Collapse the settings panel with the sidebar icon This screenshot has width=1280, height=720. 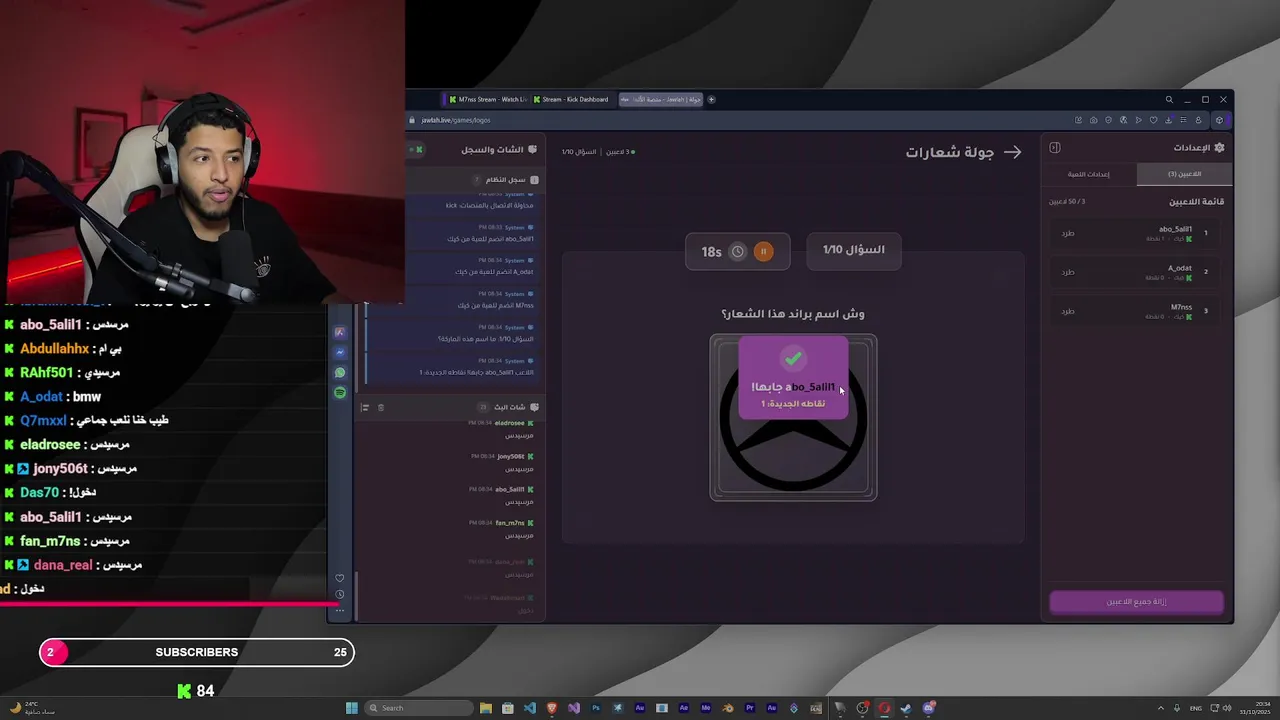[1054, 148]
